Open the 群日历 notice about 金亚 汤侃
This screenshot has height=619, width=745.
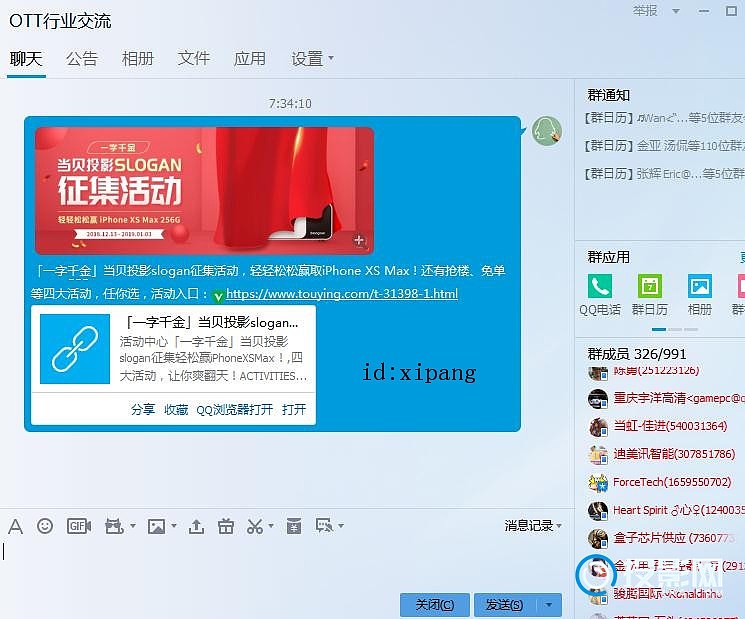(x=664, y=146)
